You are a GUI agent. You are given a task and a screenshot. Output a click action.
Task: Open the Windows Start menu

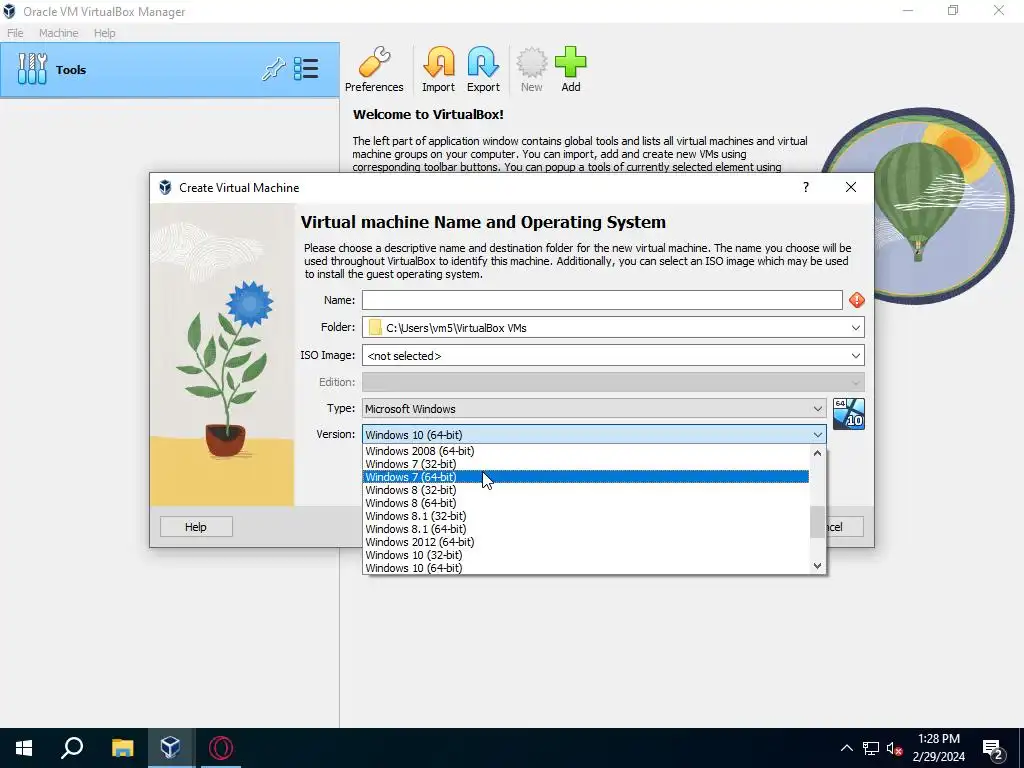pyautogui.click(x=24, y=748)
